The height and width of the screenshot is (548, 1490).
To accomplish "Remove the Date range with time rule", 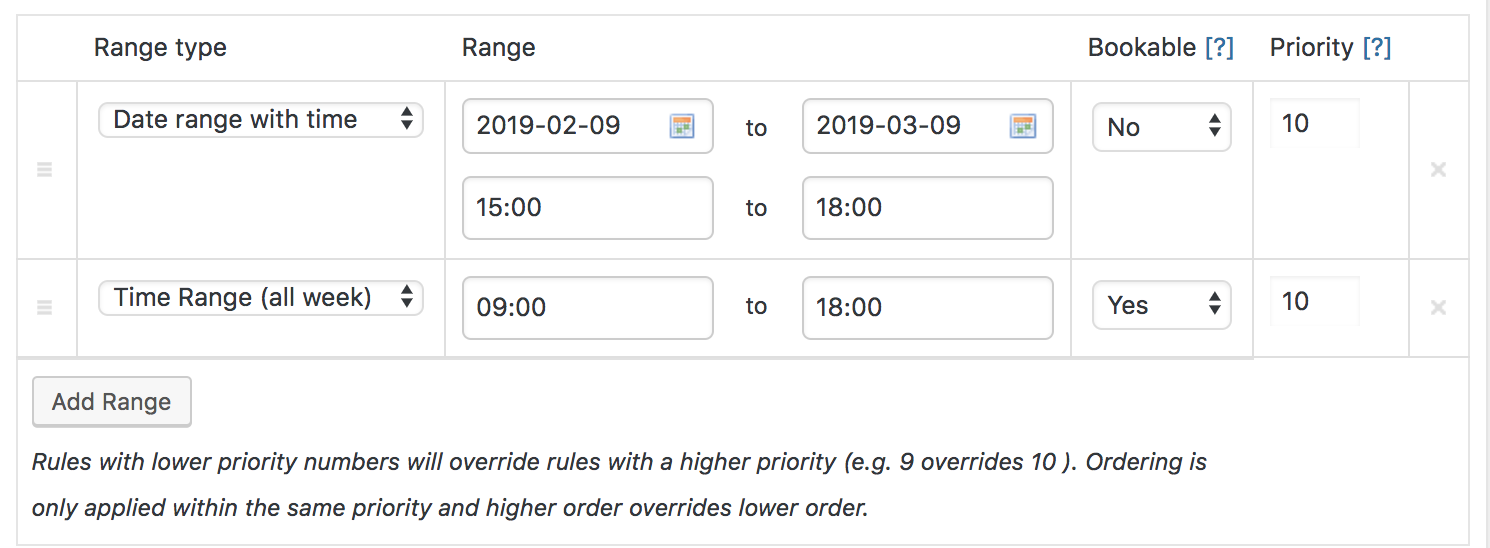I will pos(1438,170).
